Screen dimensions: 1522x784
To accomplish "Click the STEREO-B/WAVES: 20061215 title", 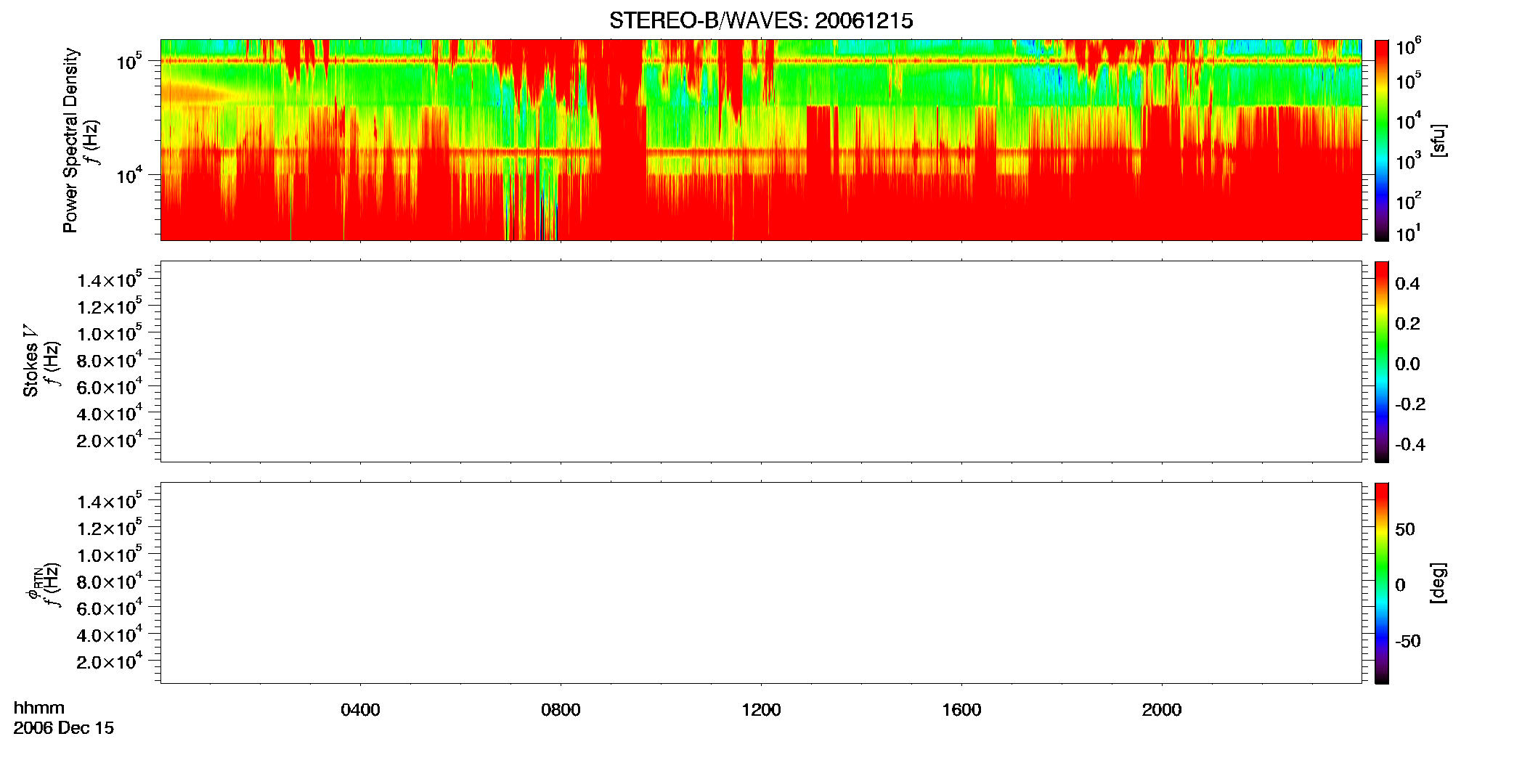I will point(761,21).
